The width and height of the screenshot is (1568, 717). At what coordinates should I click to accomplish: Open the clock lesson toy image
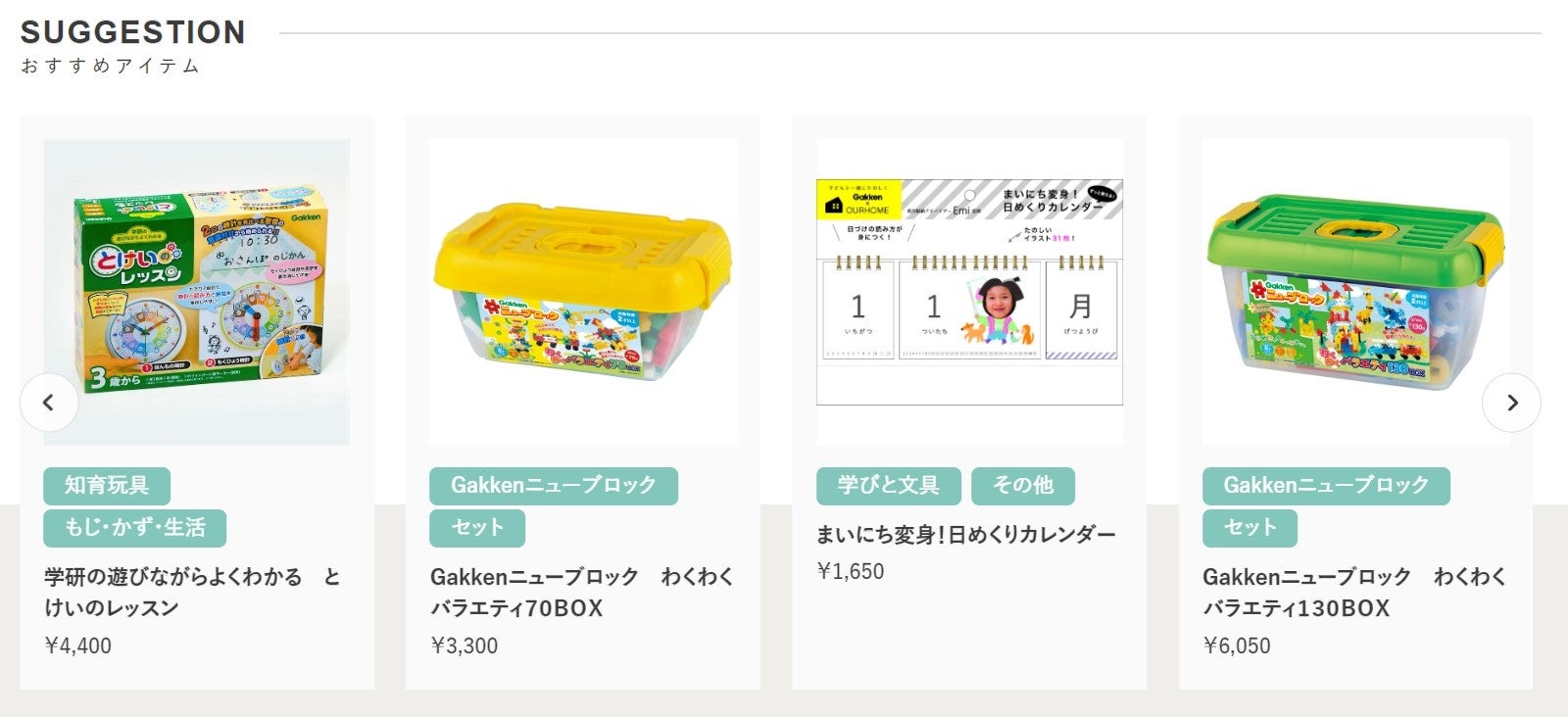coord(196,292)
